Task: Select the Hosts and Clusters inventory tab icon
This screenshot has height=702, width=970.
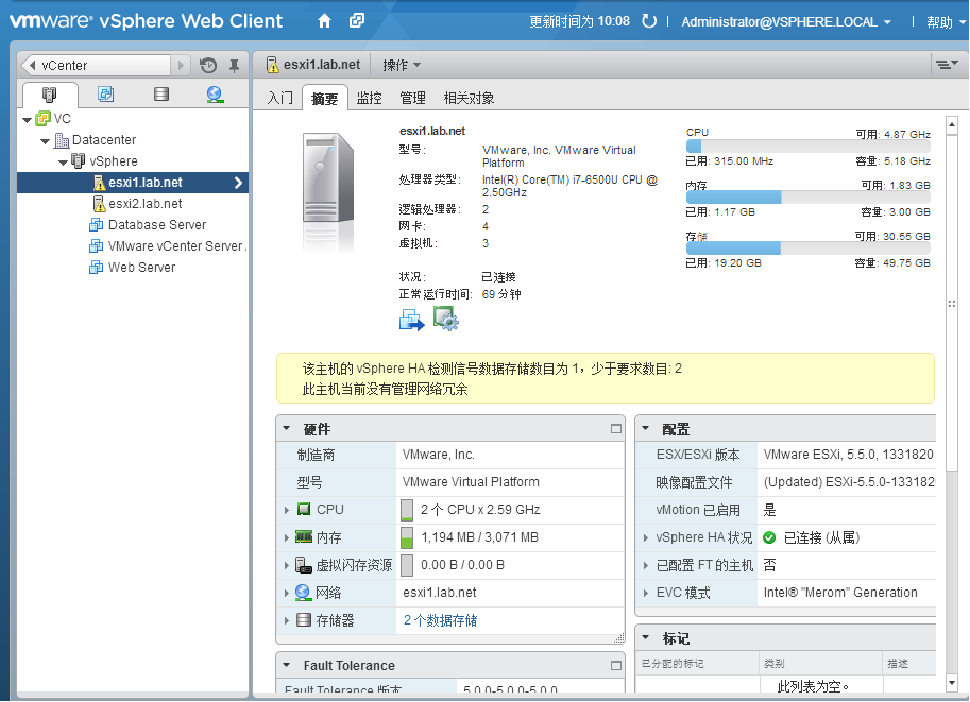Action: (49, 94)
